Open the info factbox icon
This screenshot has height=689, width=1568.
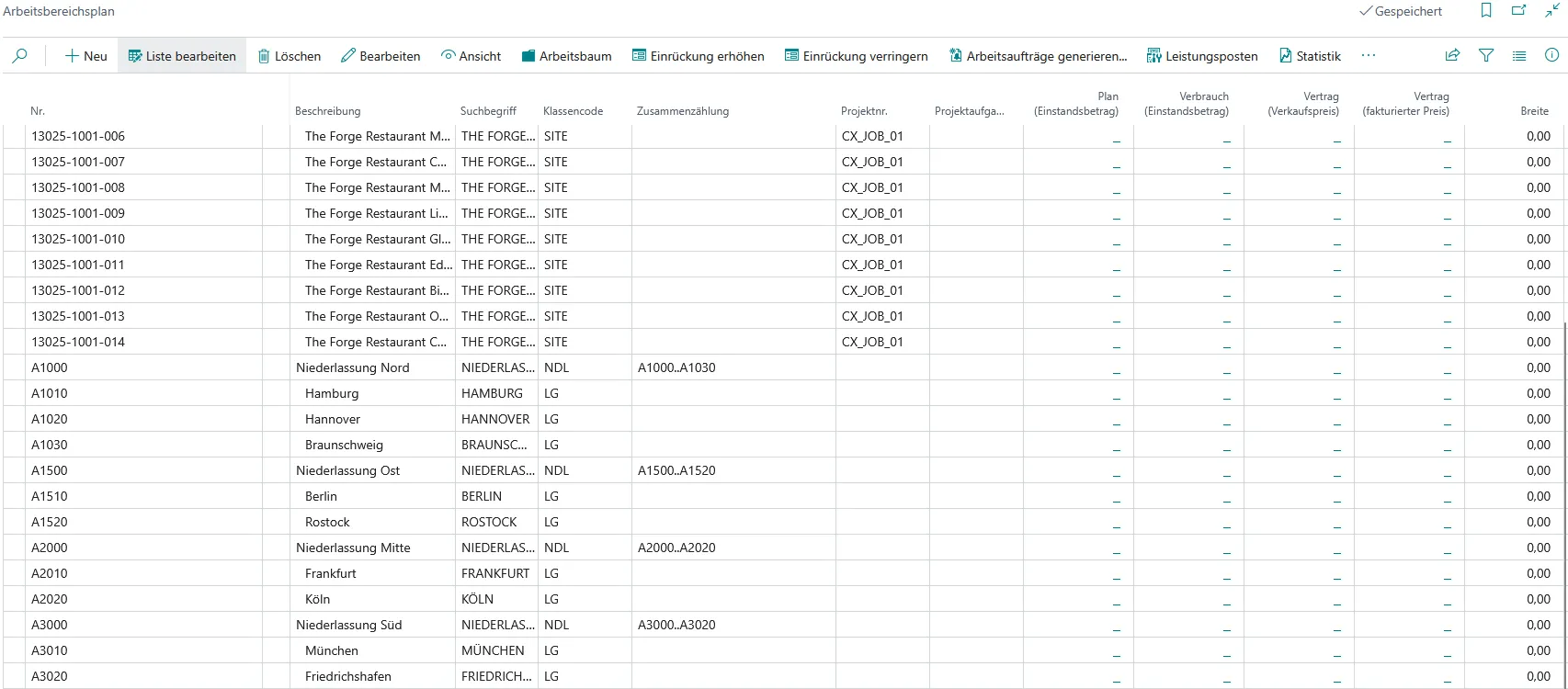click(1552, 56)
